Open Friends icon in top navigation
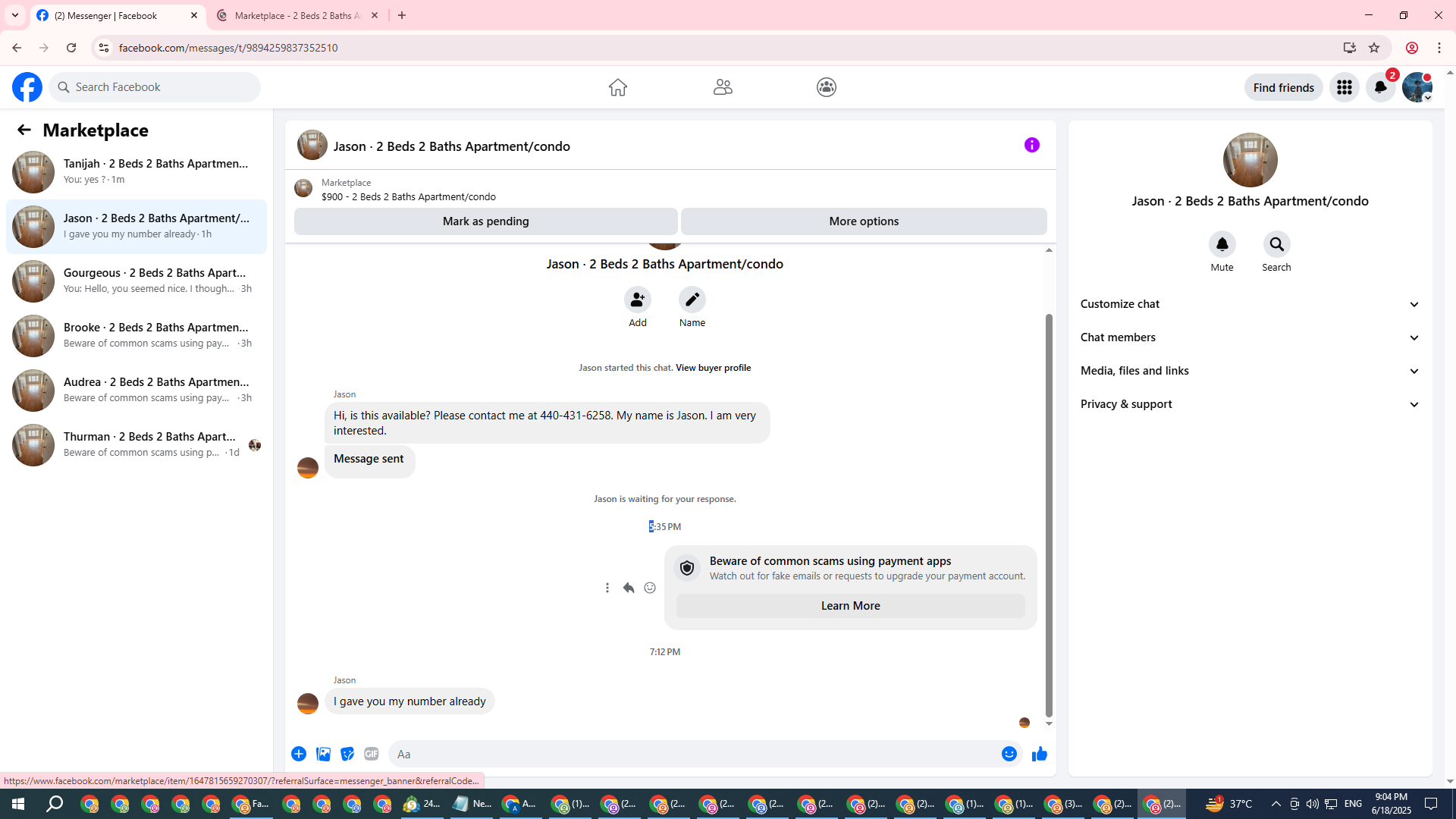 click(723, 87)
